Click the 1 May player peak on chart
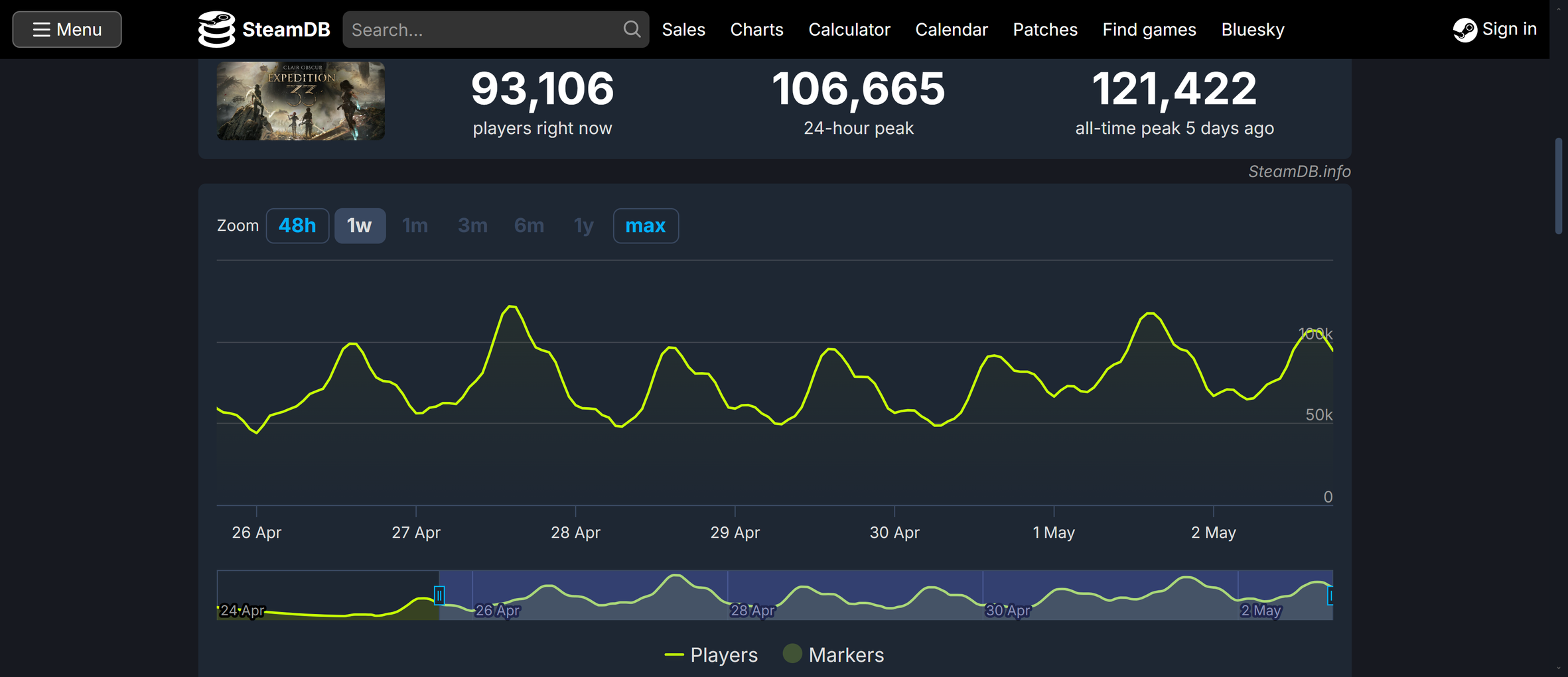This screenshot has height=677, width=1568. click(1150, 313)
